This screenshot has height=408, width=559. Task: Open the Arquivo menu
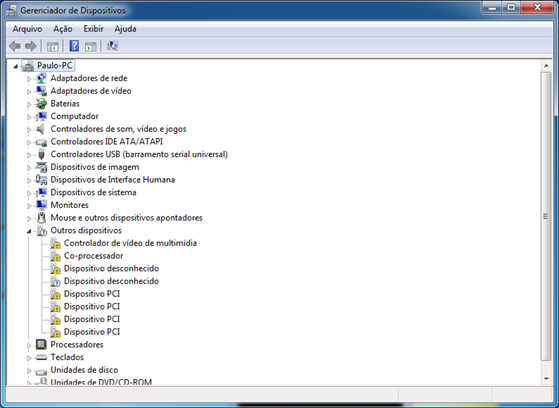click(x=27, y=29)
